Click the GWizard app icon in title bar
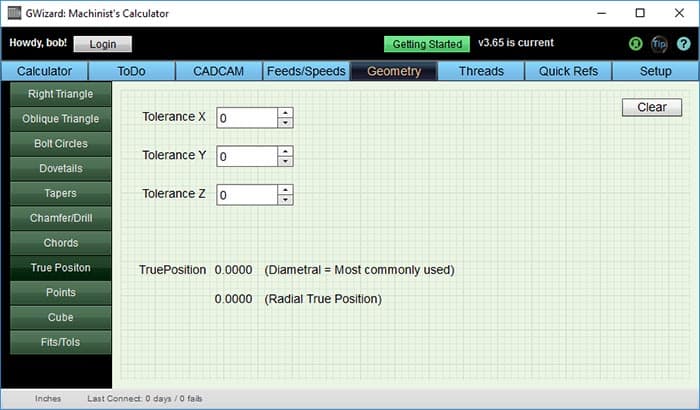The image size is (700, 410). 14,13
